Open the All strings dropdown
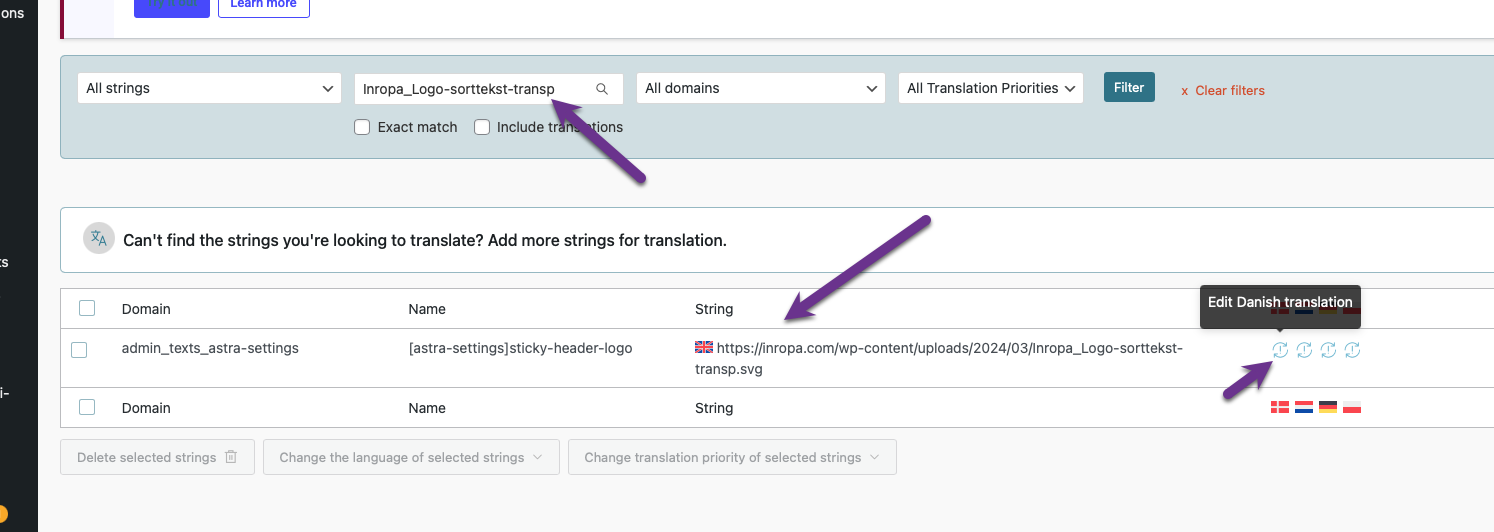The image size is (1494, 532). 209,88
